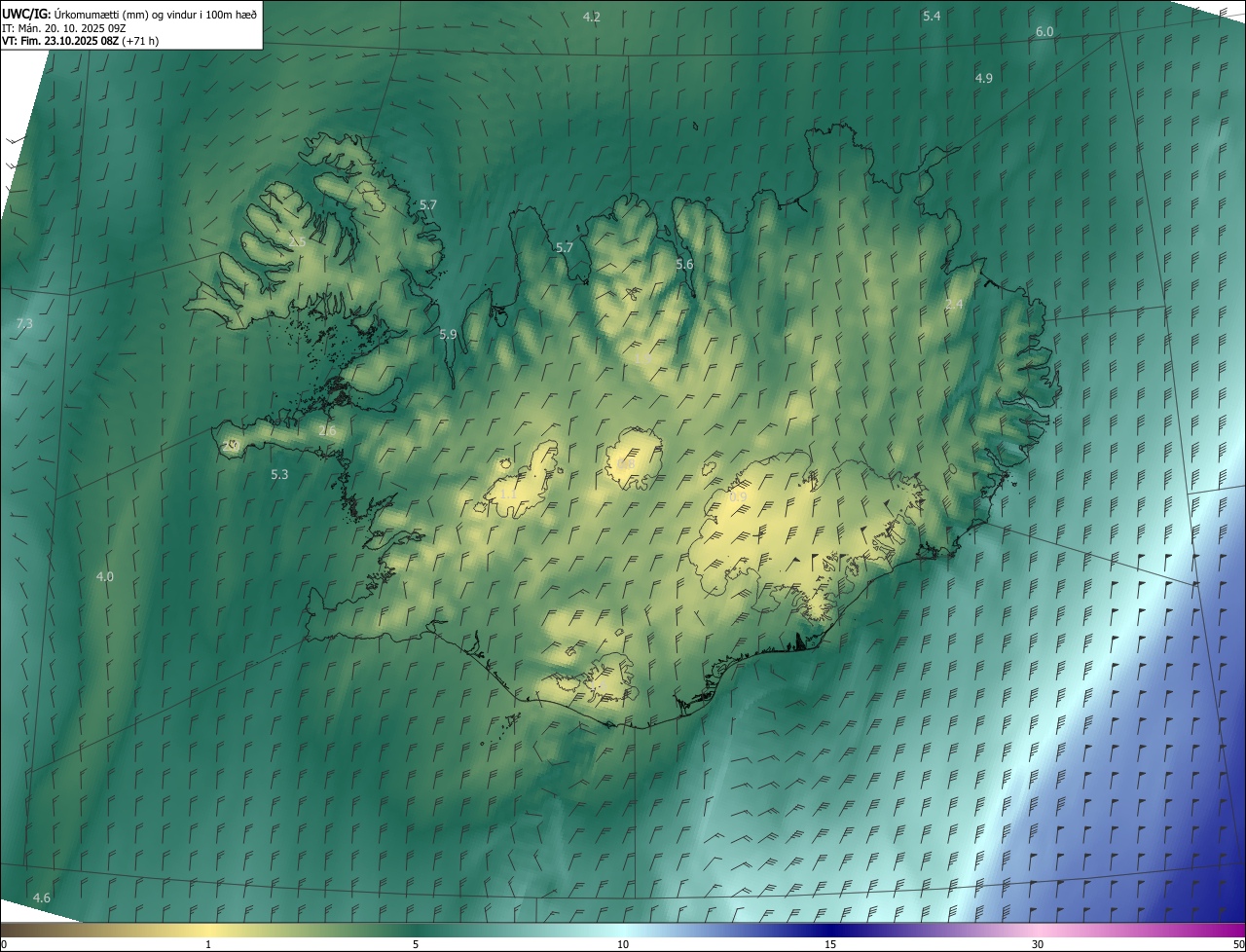Click the 30 tick label on the color scale

pyautogui.click(x=1038, y=944)
